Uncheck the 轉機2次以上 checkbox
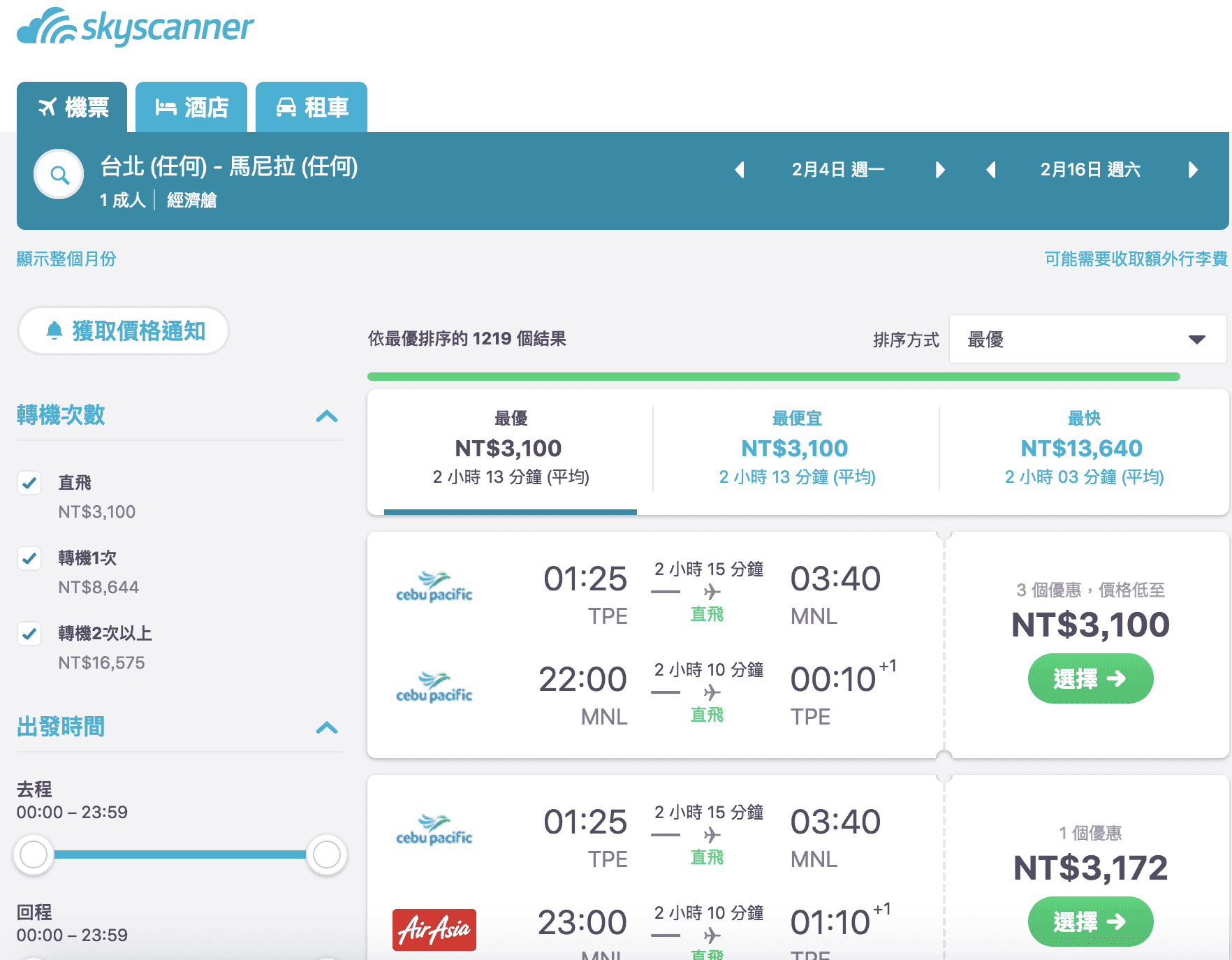The image size is (1232, 960). tap(29, 634)
